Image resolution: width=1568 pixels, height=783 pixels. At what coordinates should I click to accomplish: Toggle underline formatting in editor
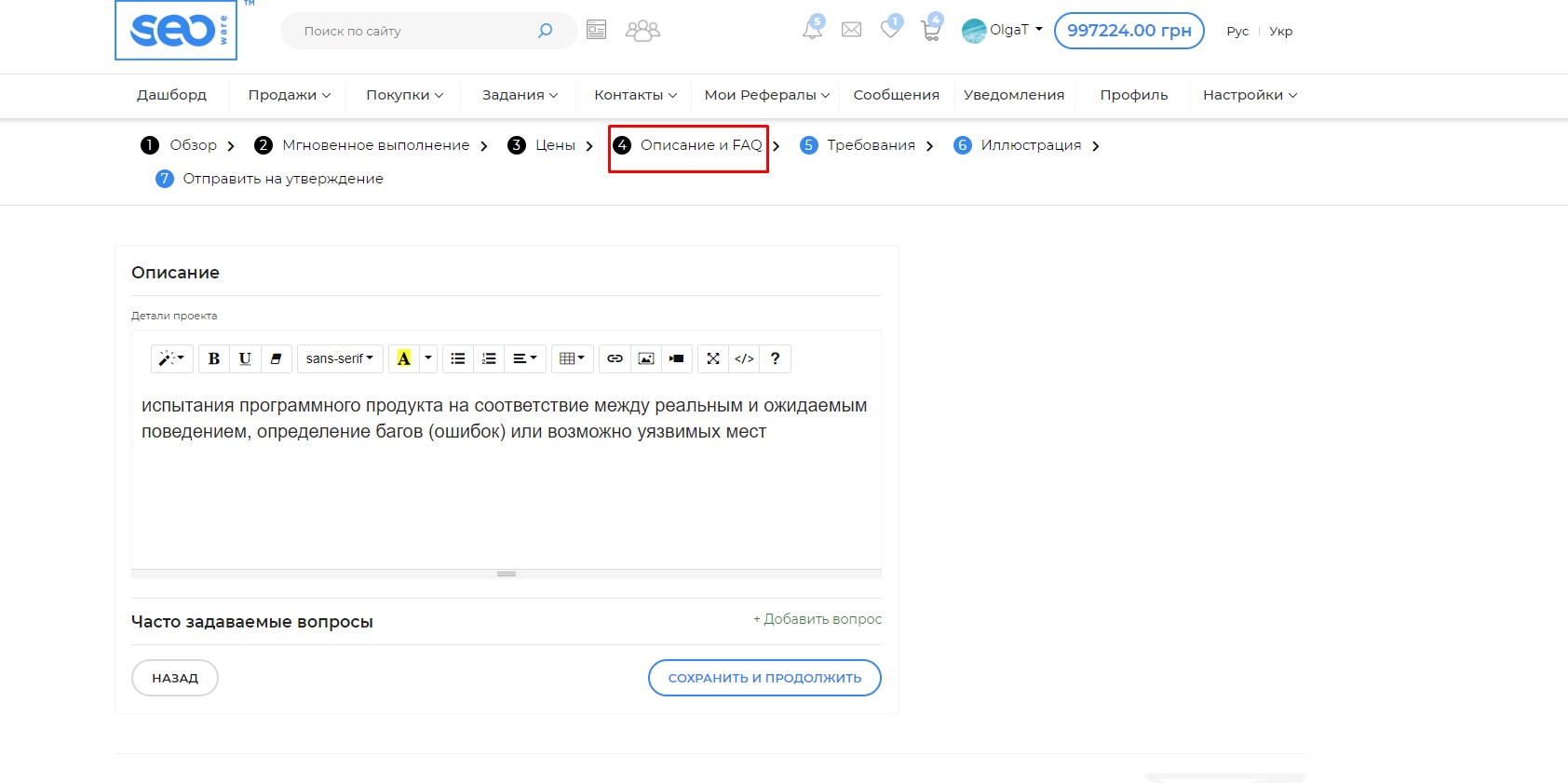tap(245, 358)
